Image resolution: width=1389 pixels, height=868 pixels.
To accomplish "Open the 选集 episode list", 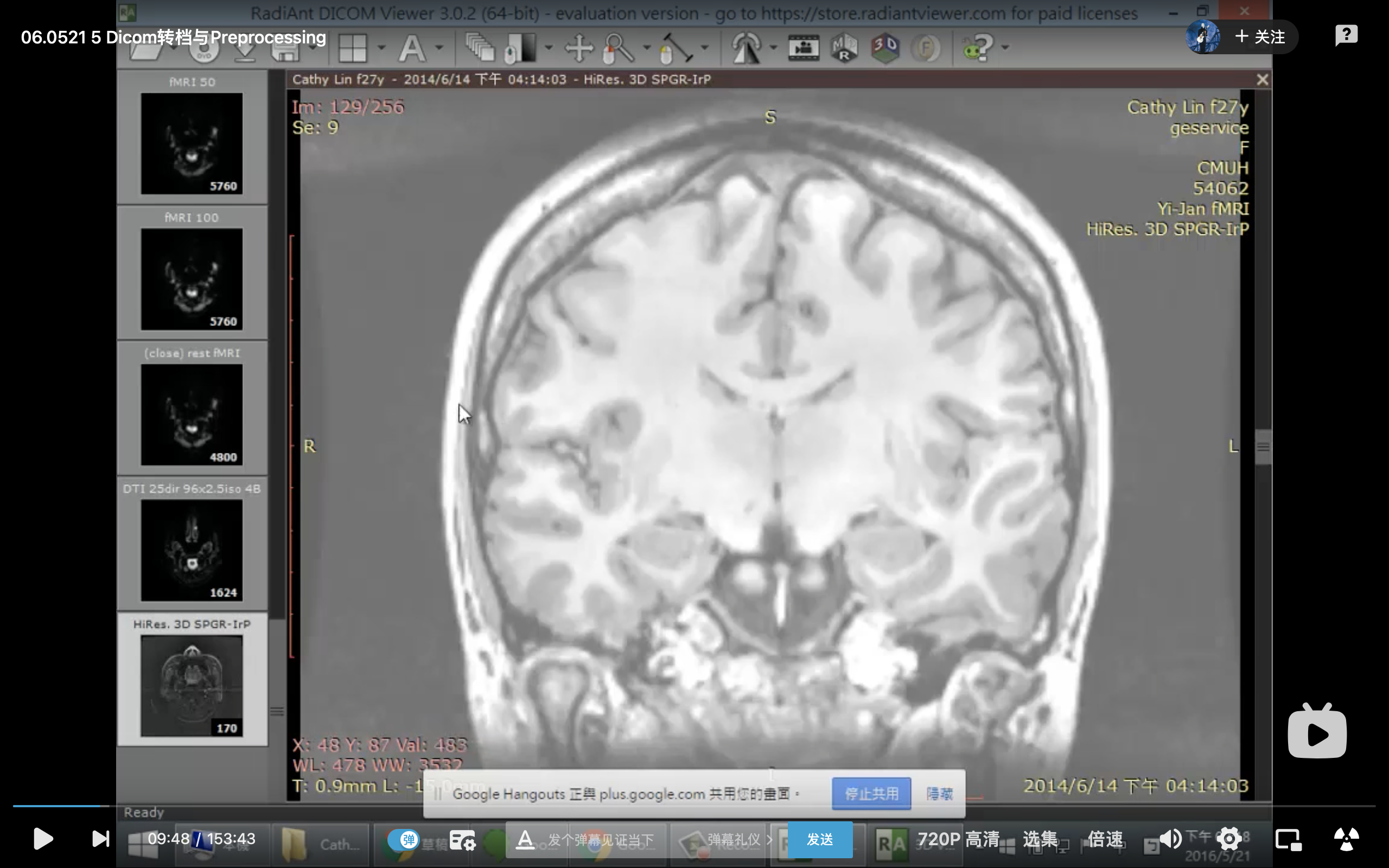I will pyautogui.click(x=1040, y=839).
